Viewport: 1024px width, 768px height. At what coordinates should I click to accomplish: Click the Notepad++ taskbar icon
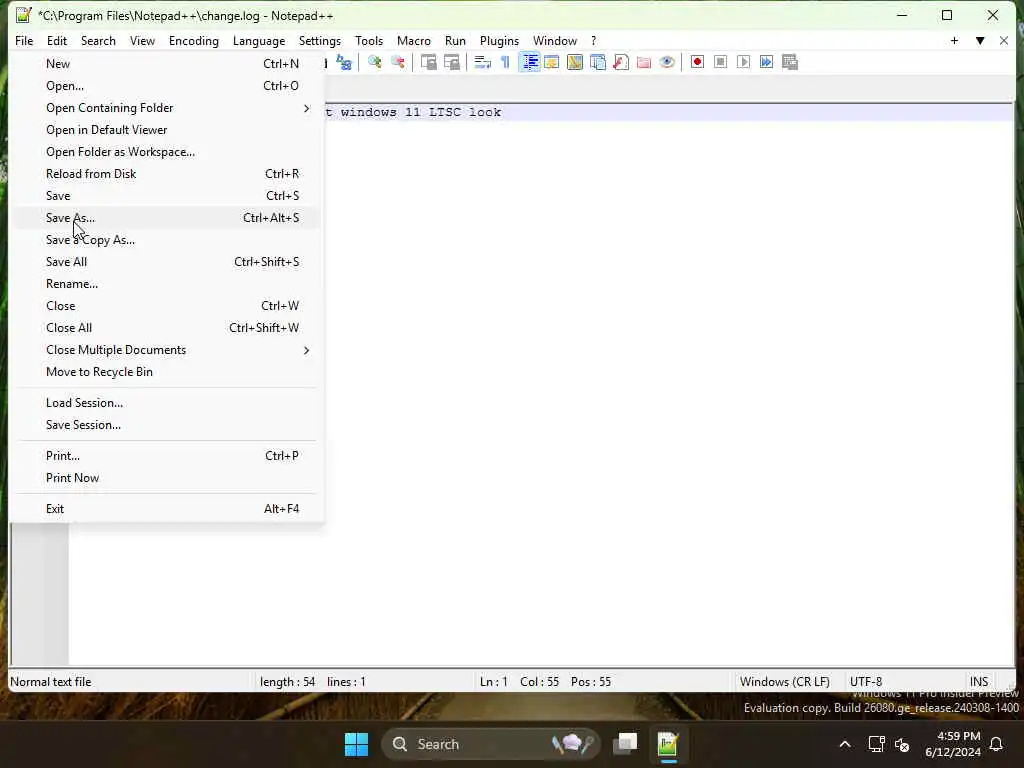click(668, 744)
